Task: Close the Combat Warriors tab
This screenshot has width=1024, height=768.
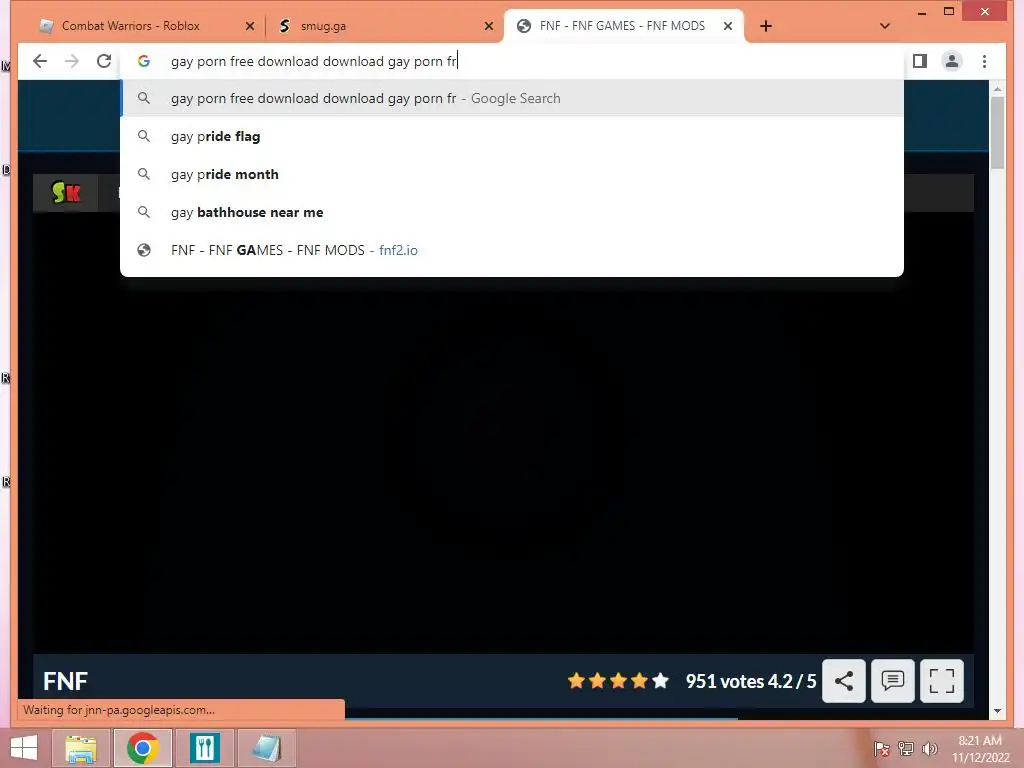Action: [249, 26]
